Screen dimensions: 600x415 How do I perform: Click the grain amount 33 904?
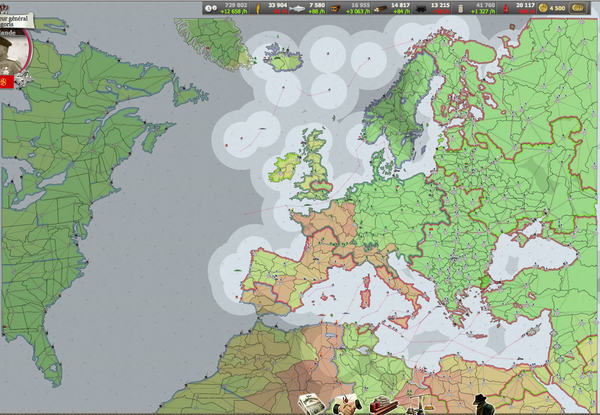click(277, 5)
